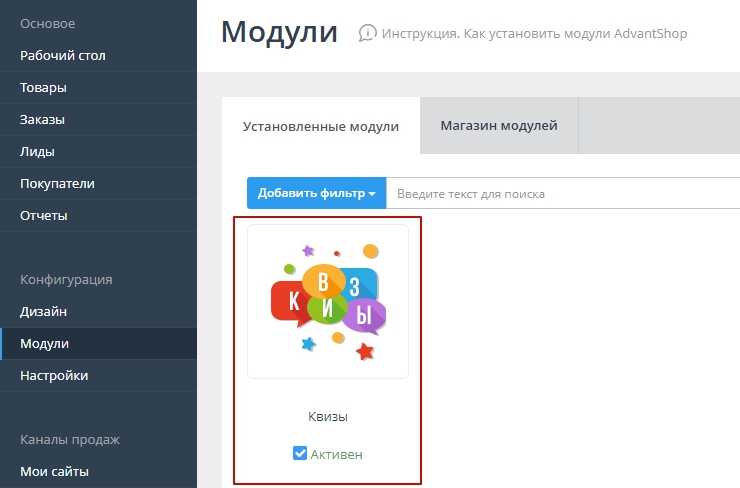This screenshot has height=488, width=740.
Task: Click the module search text field
Action: tap(560, 193)
